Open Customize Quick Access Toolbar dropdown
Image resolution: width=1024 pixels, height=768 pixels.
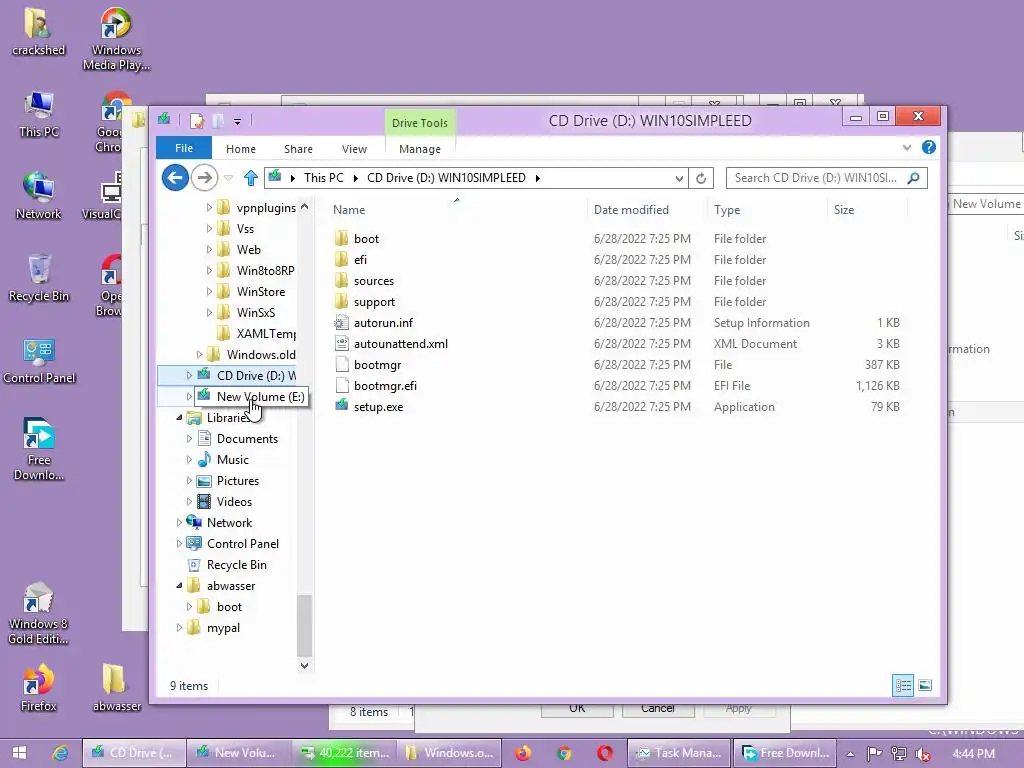point(238,121)
